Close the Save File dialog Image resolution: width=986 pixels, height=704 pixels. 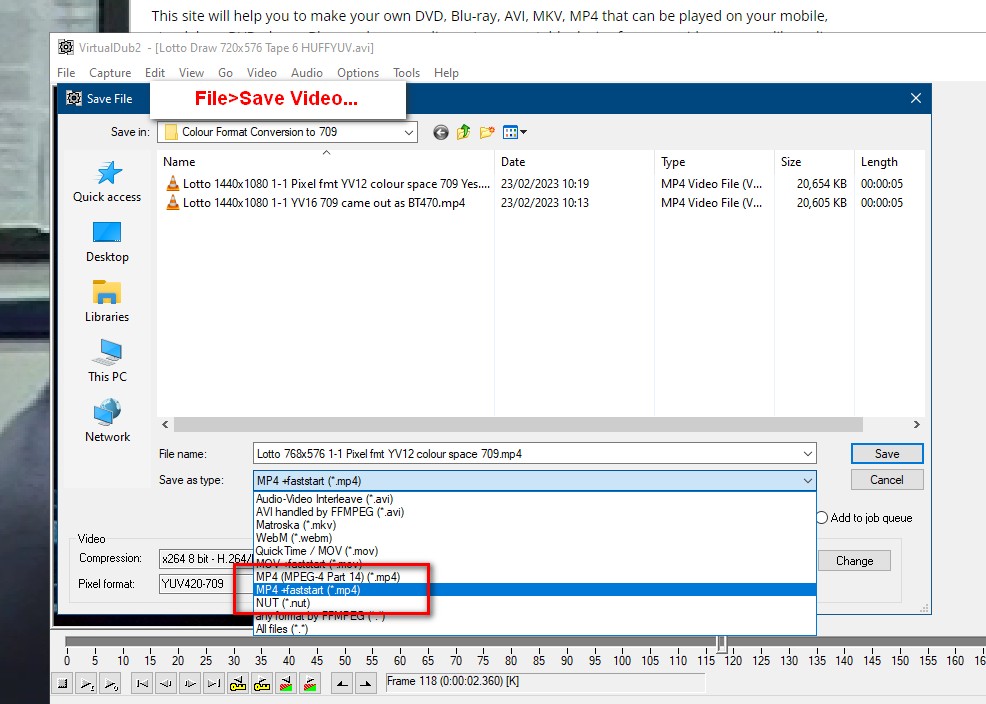click(916, 98)
